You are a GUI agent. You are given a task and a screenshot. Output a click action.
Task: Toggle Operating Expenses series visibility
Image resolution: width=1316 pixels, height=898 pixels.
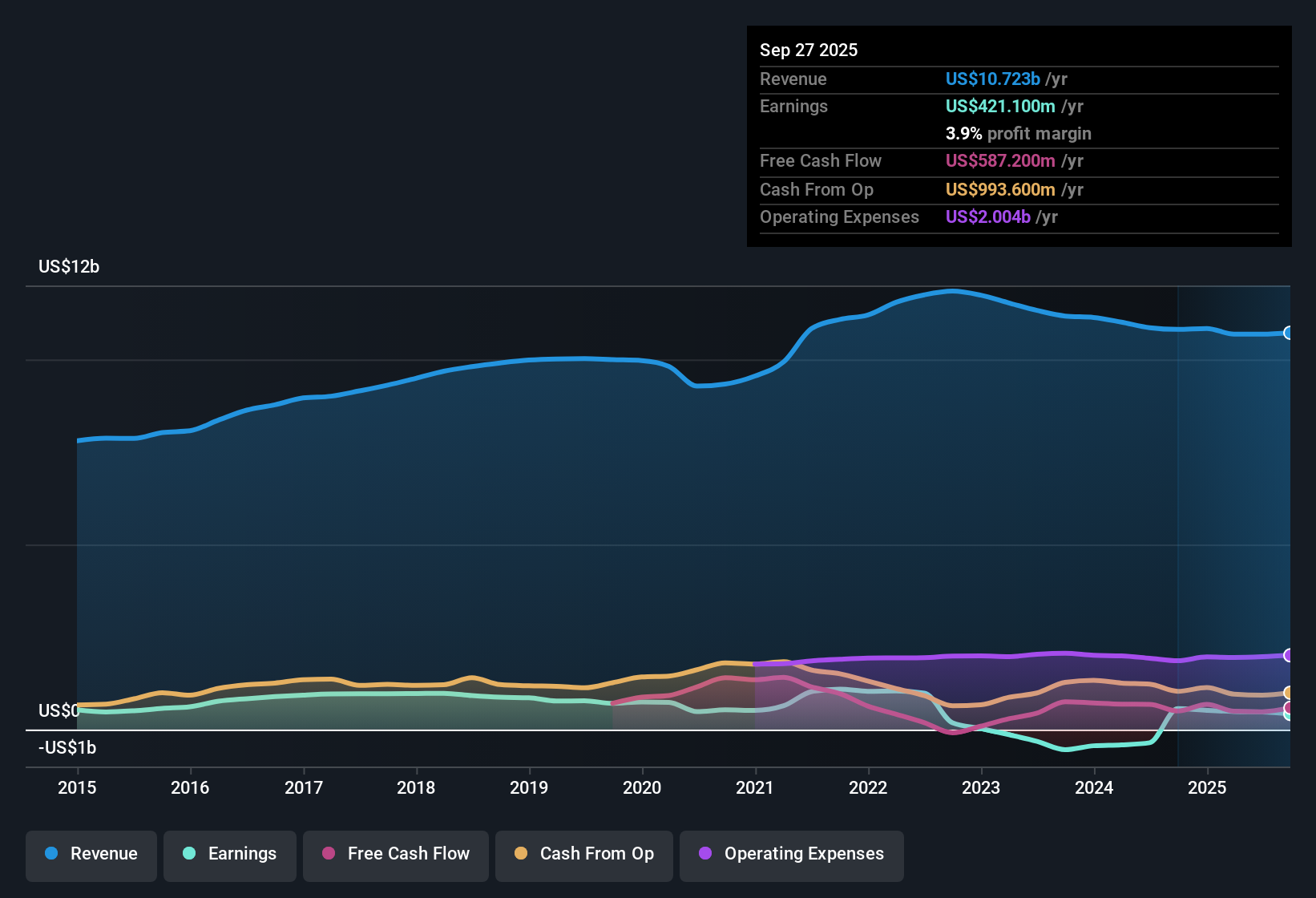click(x=791, y=855)
